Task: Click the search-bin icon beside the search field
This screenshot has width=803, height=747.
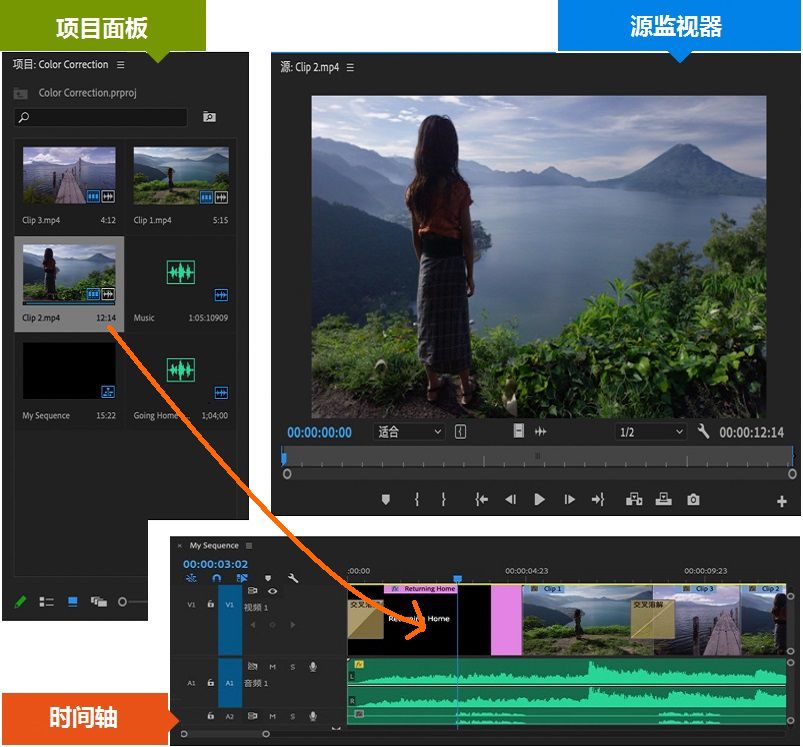Action: coord(209,117)
